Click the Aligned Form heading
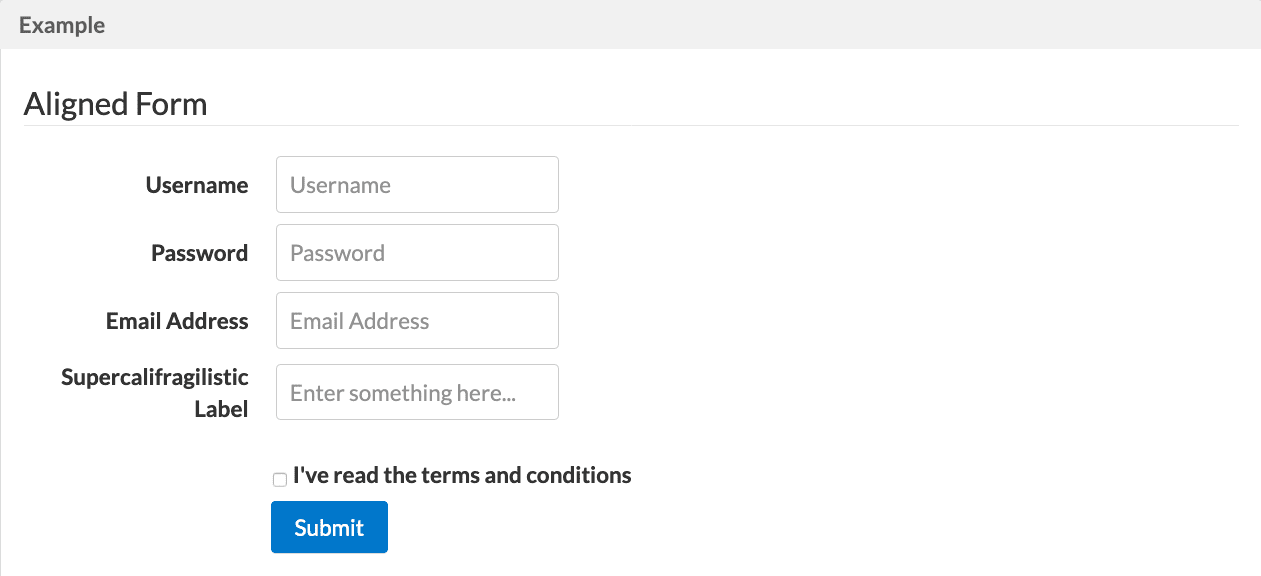The image size is (1261, 576). 115,104
